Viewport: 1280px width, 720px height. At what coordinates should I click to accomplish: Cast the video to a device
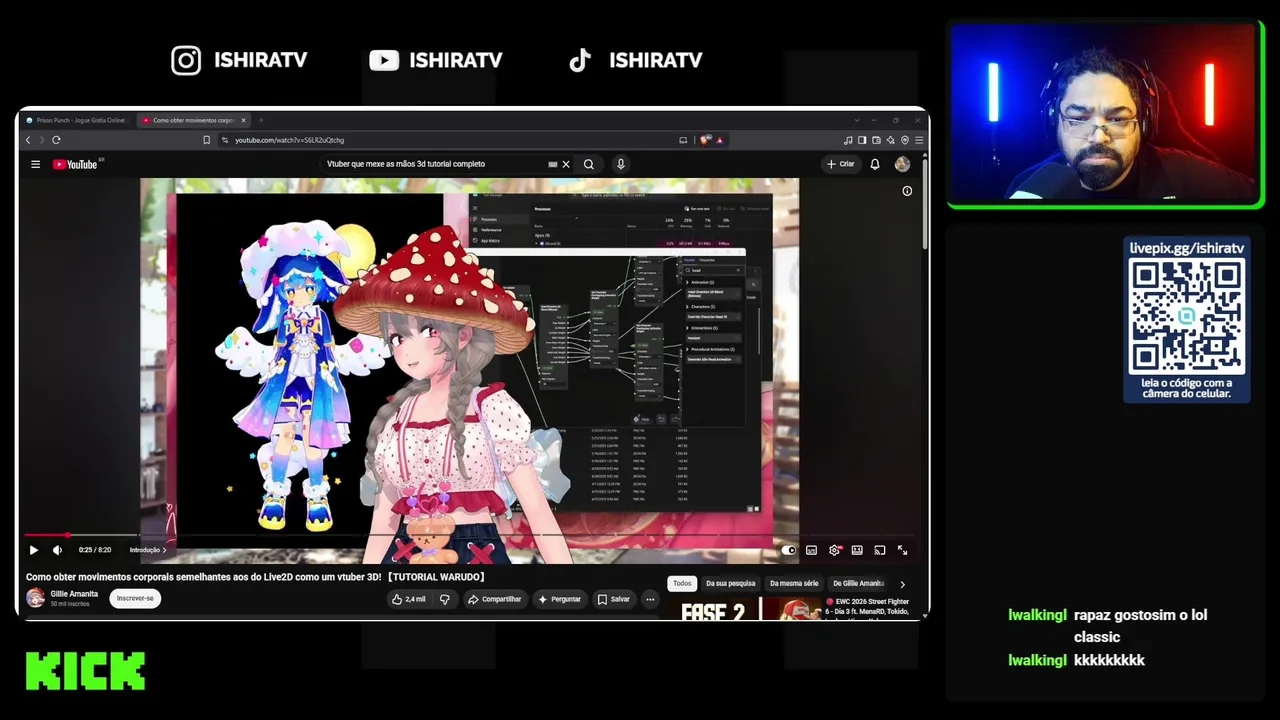880,550
